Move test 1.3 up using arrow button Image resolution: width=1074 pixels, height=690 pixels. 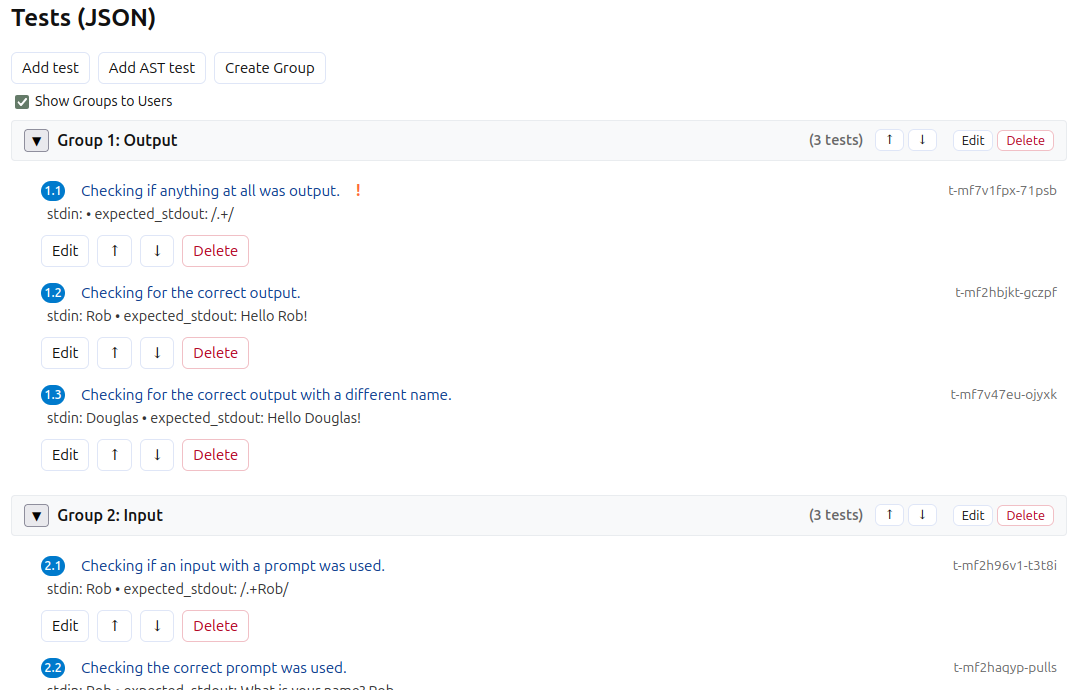(114, 455)
